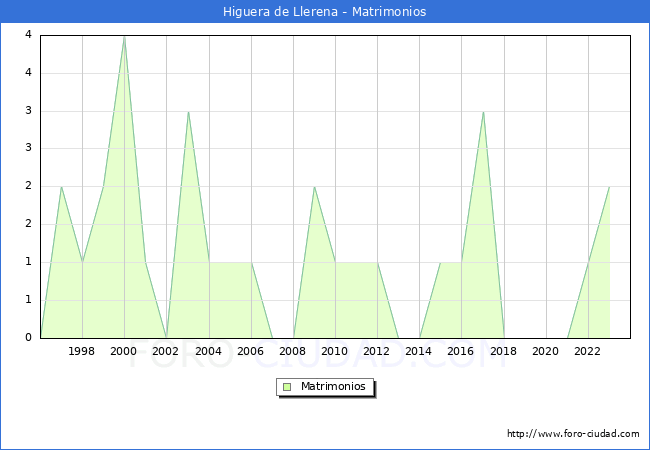The height and width of the screenshot is (450, 650).
Task: Select the 2010 x-axis year label
Action: pyautogui.click(x=335, y=351)
